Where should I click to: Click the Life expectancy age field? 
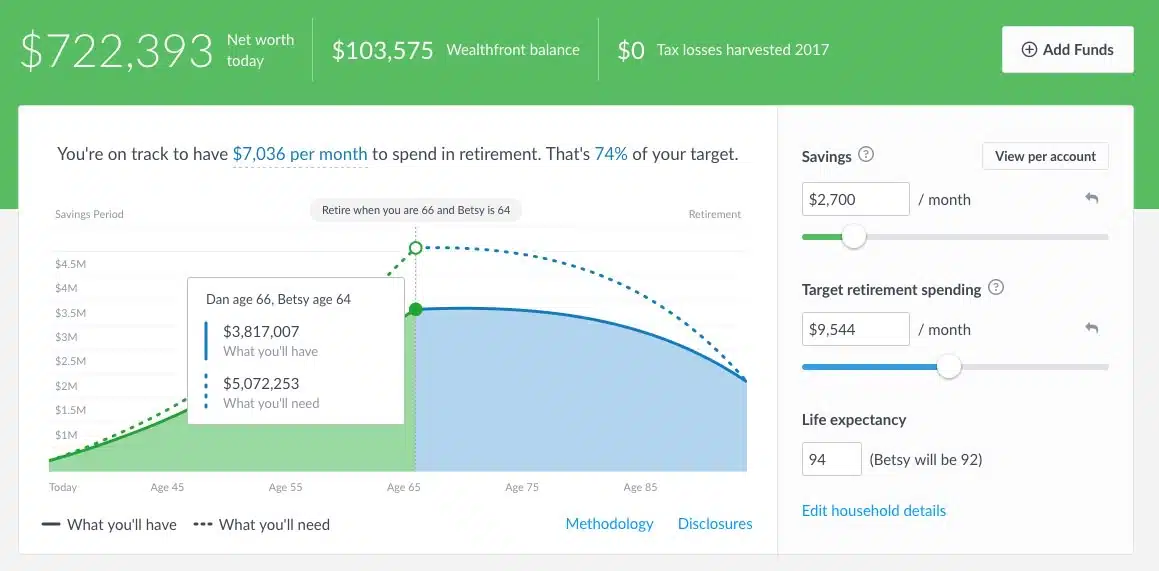click(x=831, y=459)
